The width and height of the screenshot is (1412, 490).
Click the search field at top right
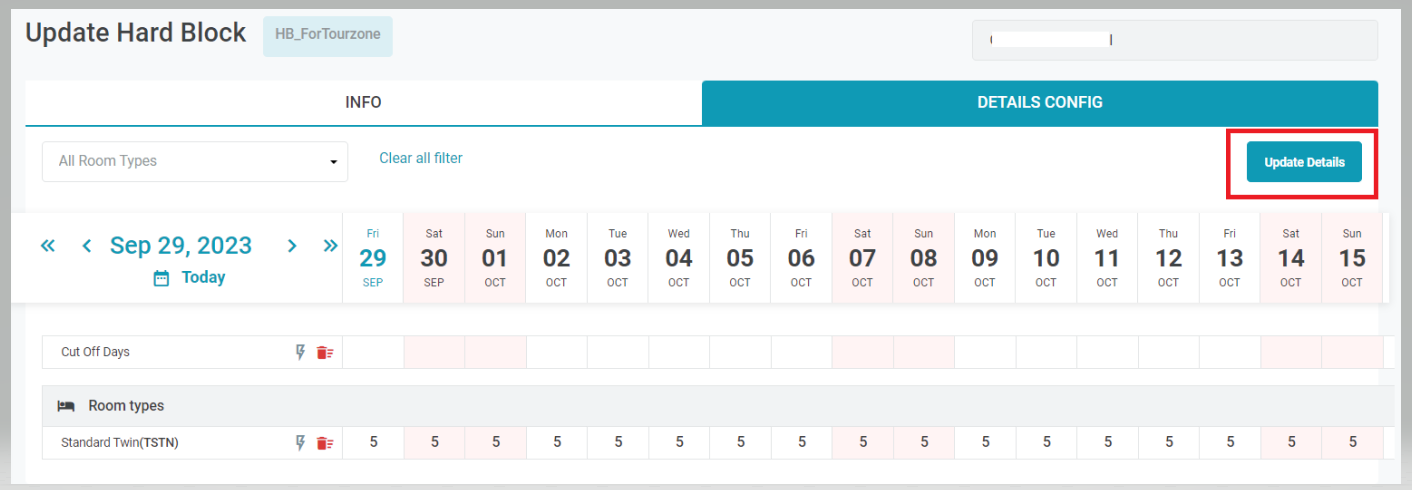coord(1174,40)
